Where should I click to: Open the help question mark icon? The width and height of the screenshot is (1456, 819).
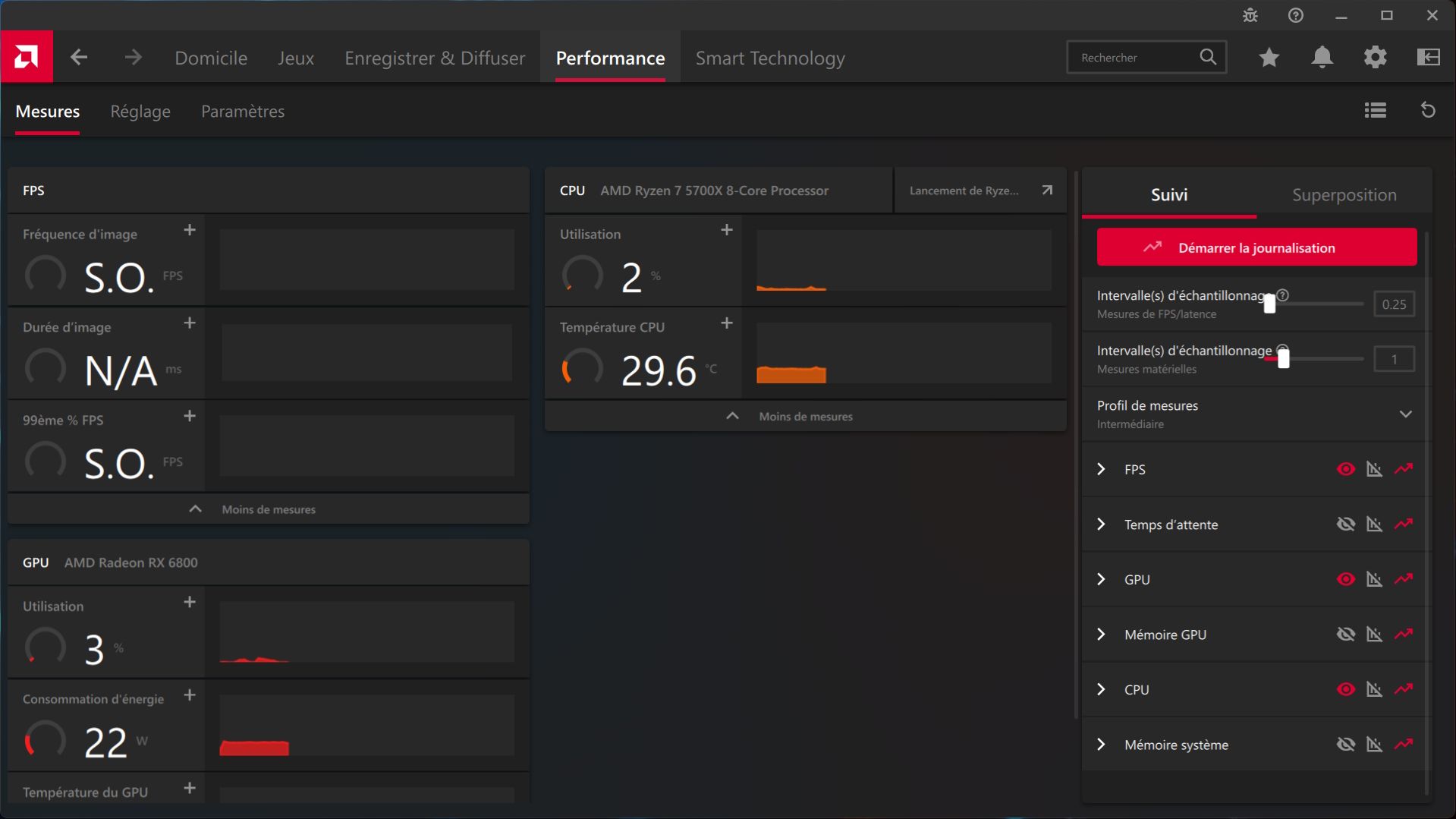point(1296,15)
